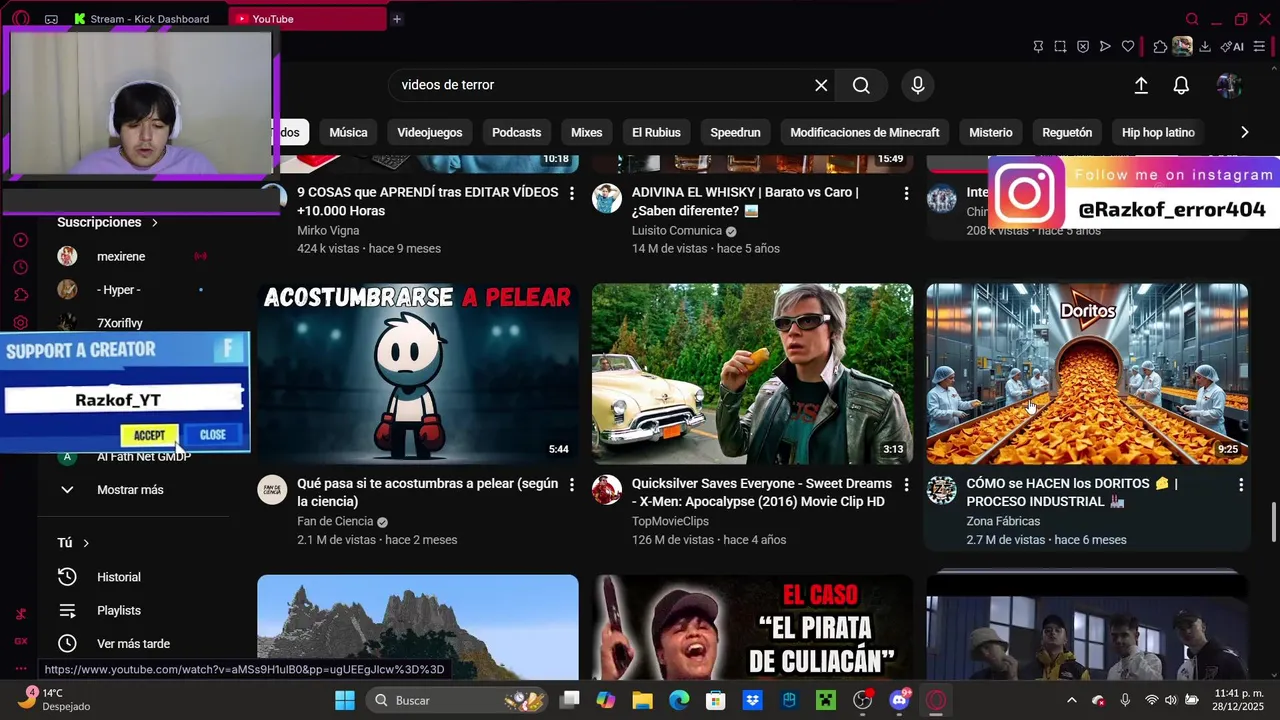This screenshot has width=1280, height=720.
Task: Open more options for the DORITOS video
Action: point(1241,484)
